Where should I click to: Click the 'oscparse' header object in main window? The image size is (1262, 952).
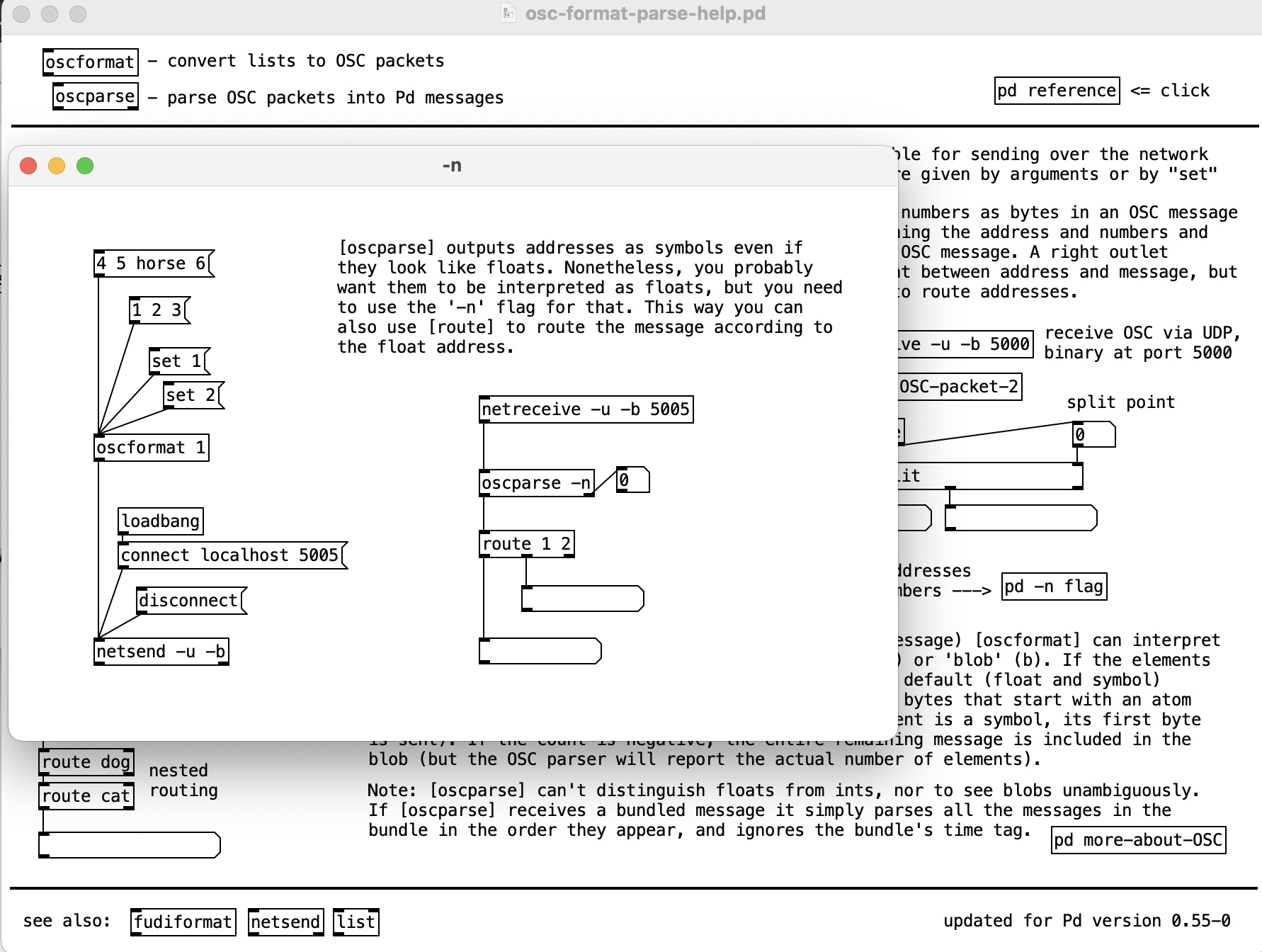[96, 96]
